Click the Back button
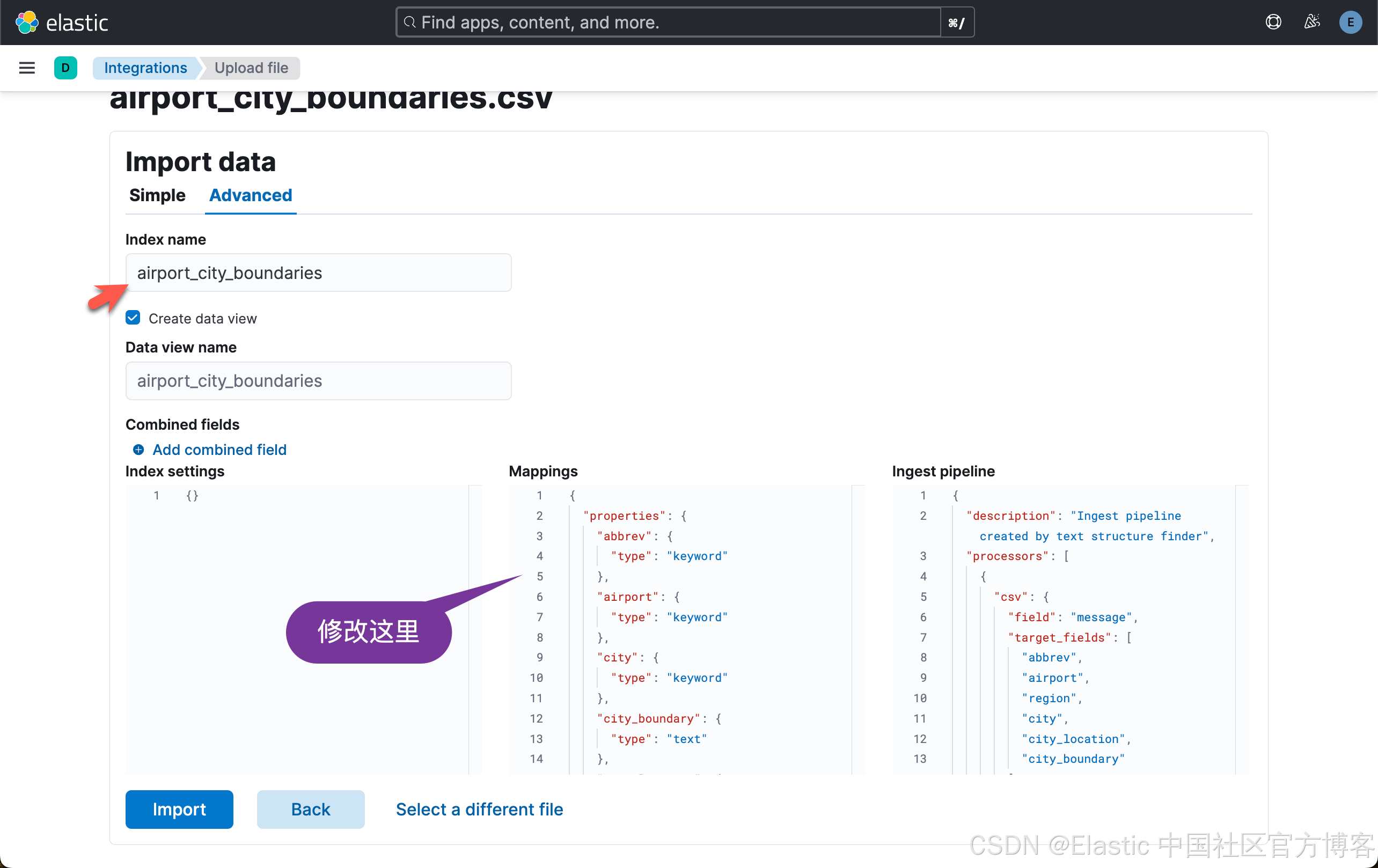Screen dimensions: 1378x868 coord(310,809)
